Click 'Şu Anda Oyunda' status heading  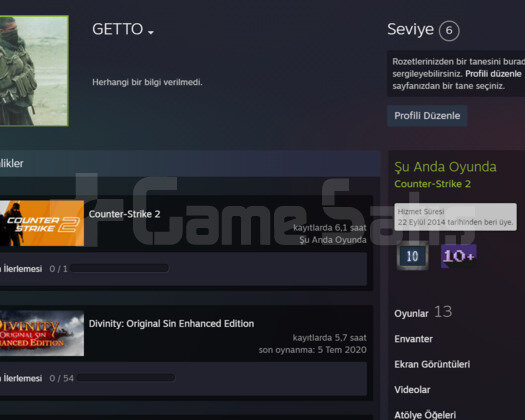point(445,167)
